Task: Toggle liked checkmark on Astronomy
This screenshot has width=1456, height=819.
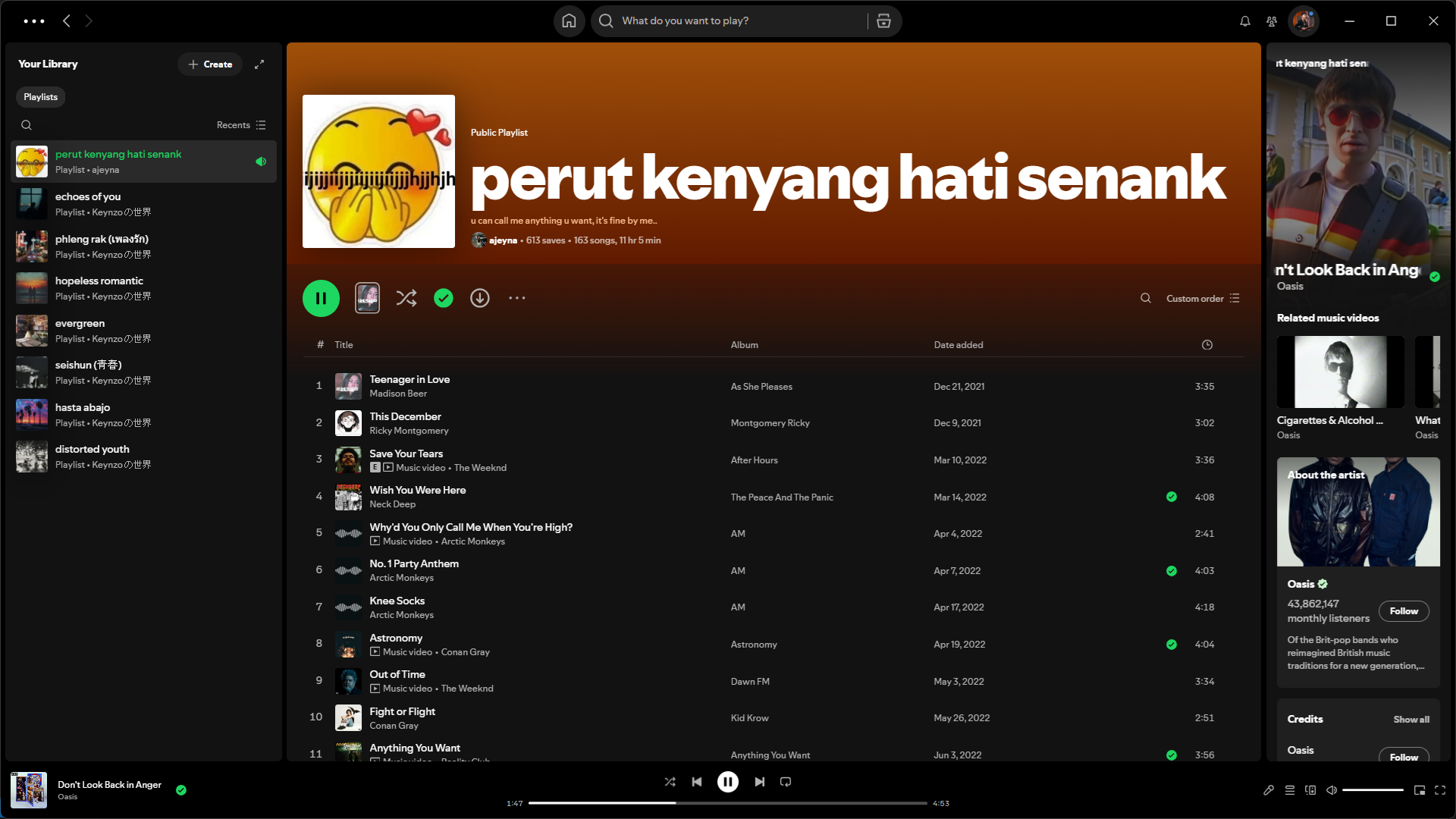Action: tap(1172, 645)
